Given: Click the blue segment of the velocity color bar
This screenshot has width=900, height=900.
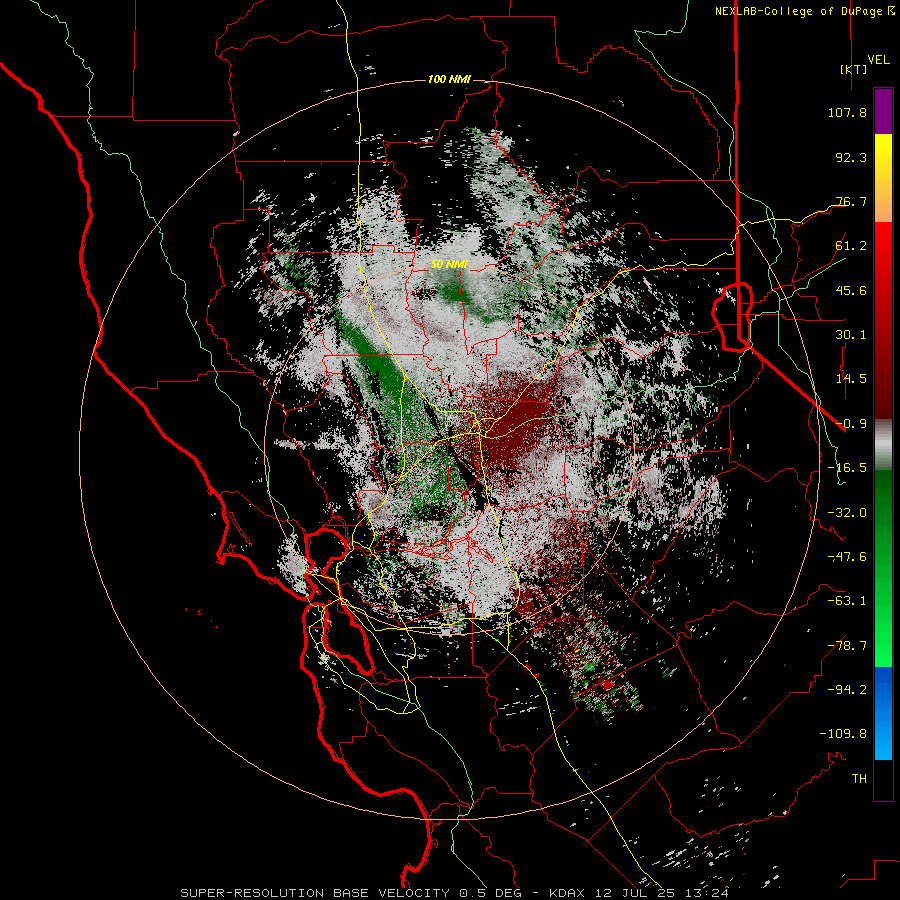Looking at the screenshot, I should click(883, 713).
